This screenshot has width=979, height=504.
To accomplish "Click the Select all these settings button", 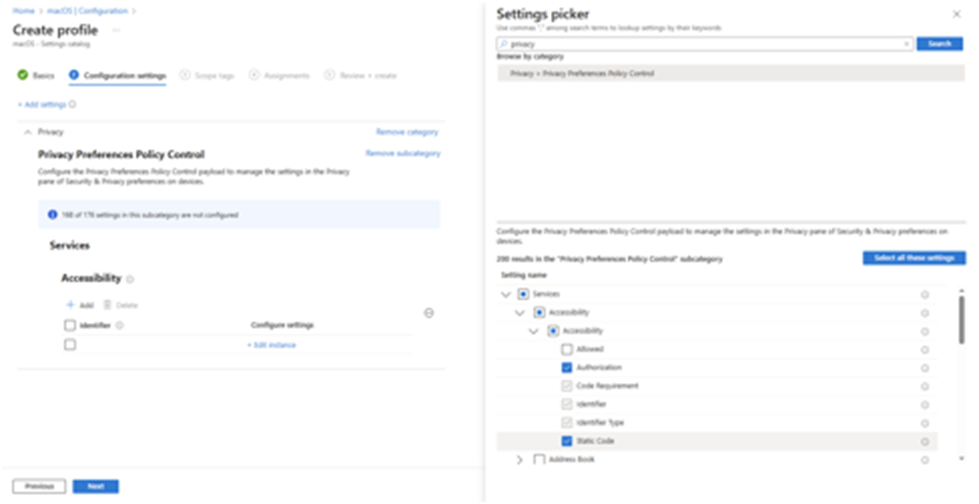I will 913,258.
